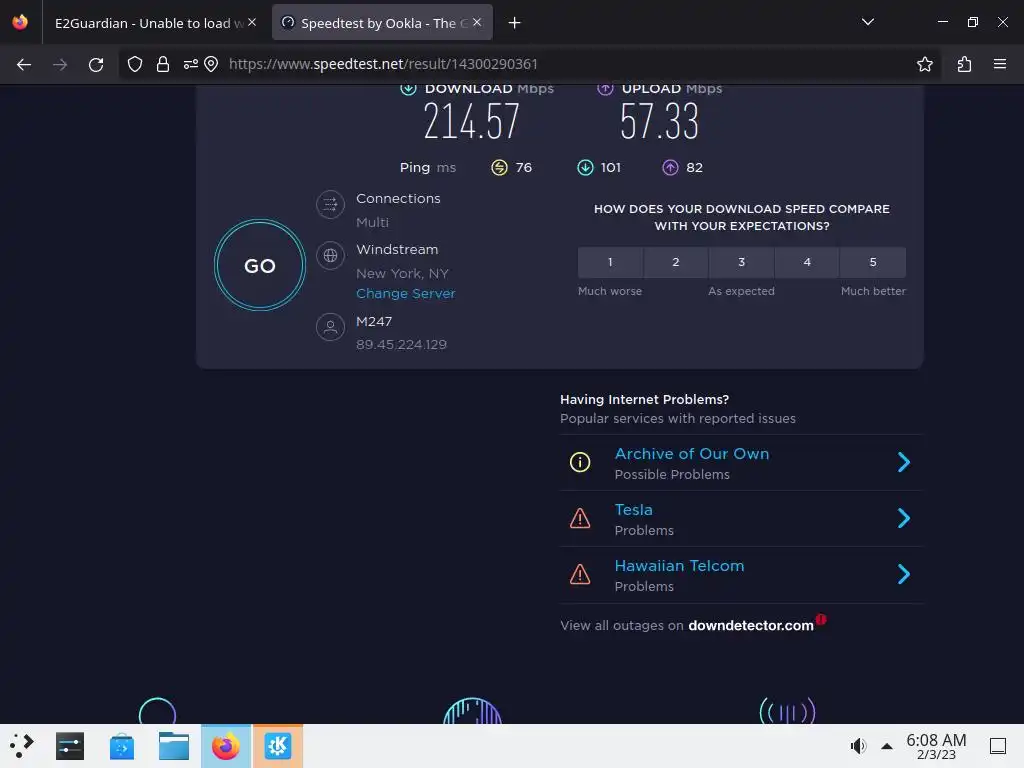Expand the Hawaiian Telcom chevron arrow

904,575
